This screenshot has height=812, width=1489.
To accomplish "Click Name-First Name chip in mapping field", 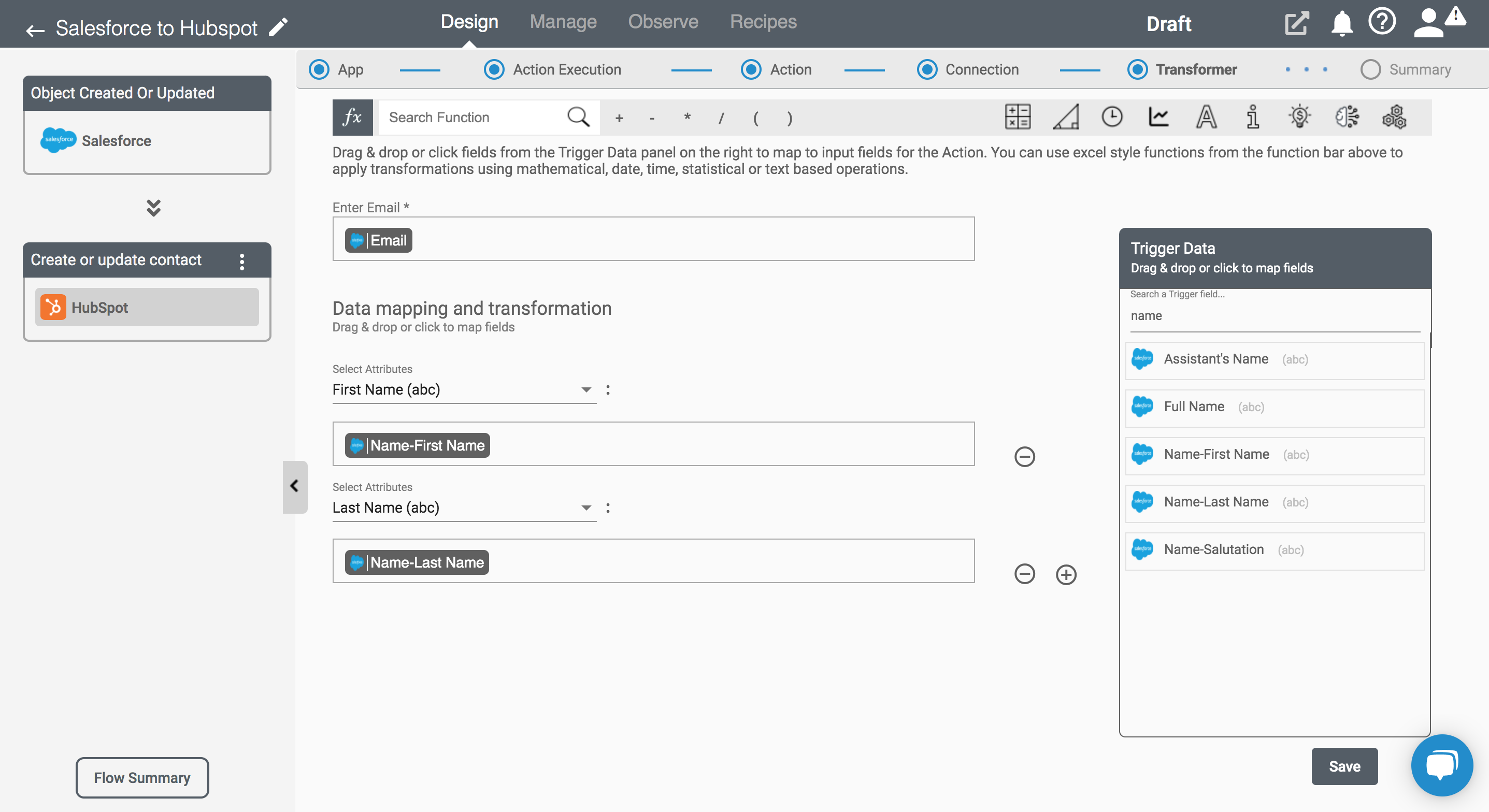I will coord(417,445).
